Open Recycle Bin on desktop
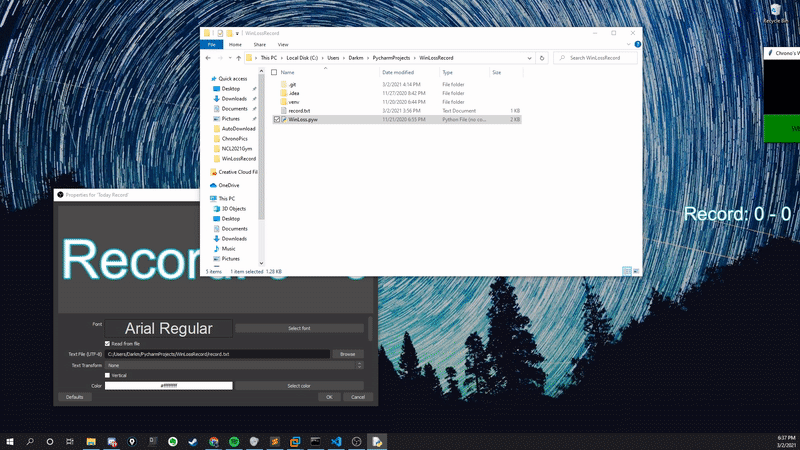Screen dimensions: 800x450 tap(776, 13)
